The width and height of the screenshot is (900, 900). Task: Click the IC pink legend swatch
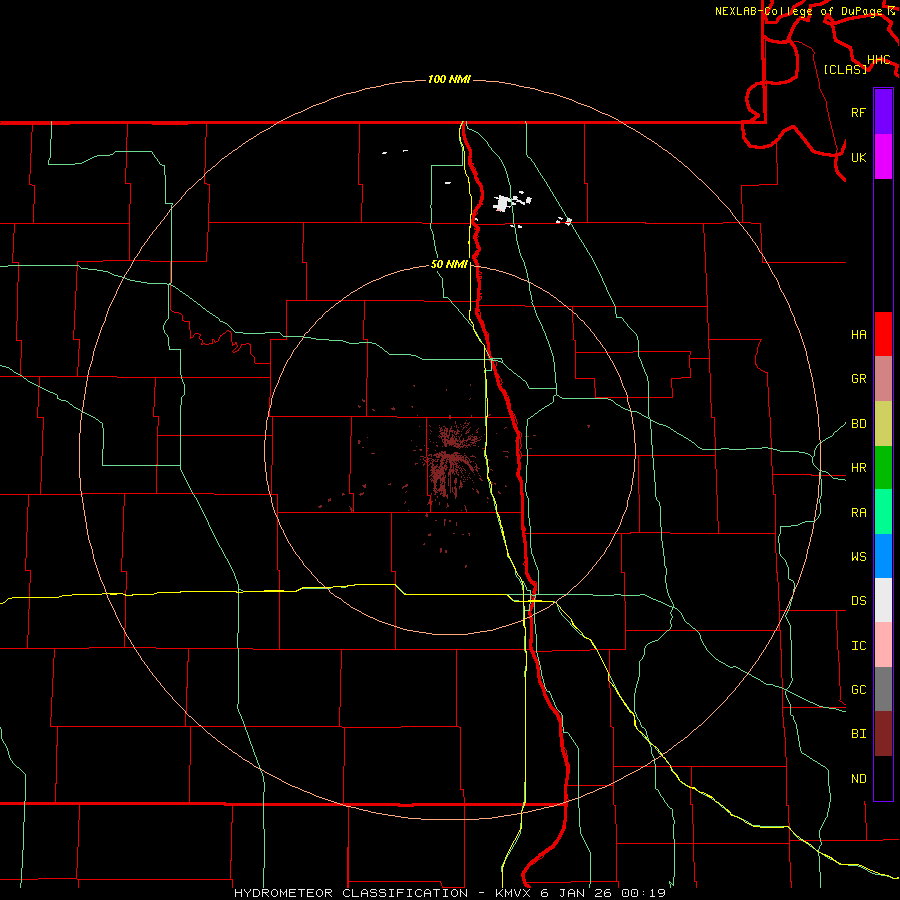tap(883, 645)
